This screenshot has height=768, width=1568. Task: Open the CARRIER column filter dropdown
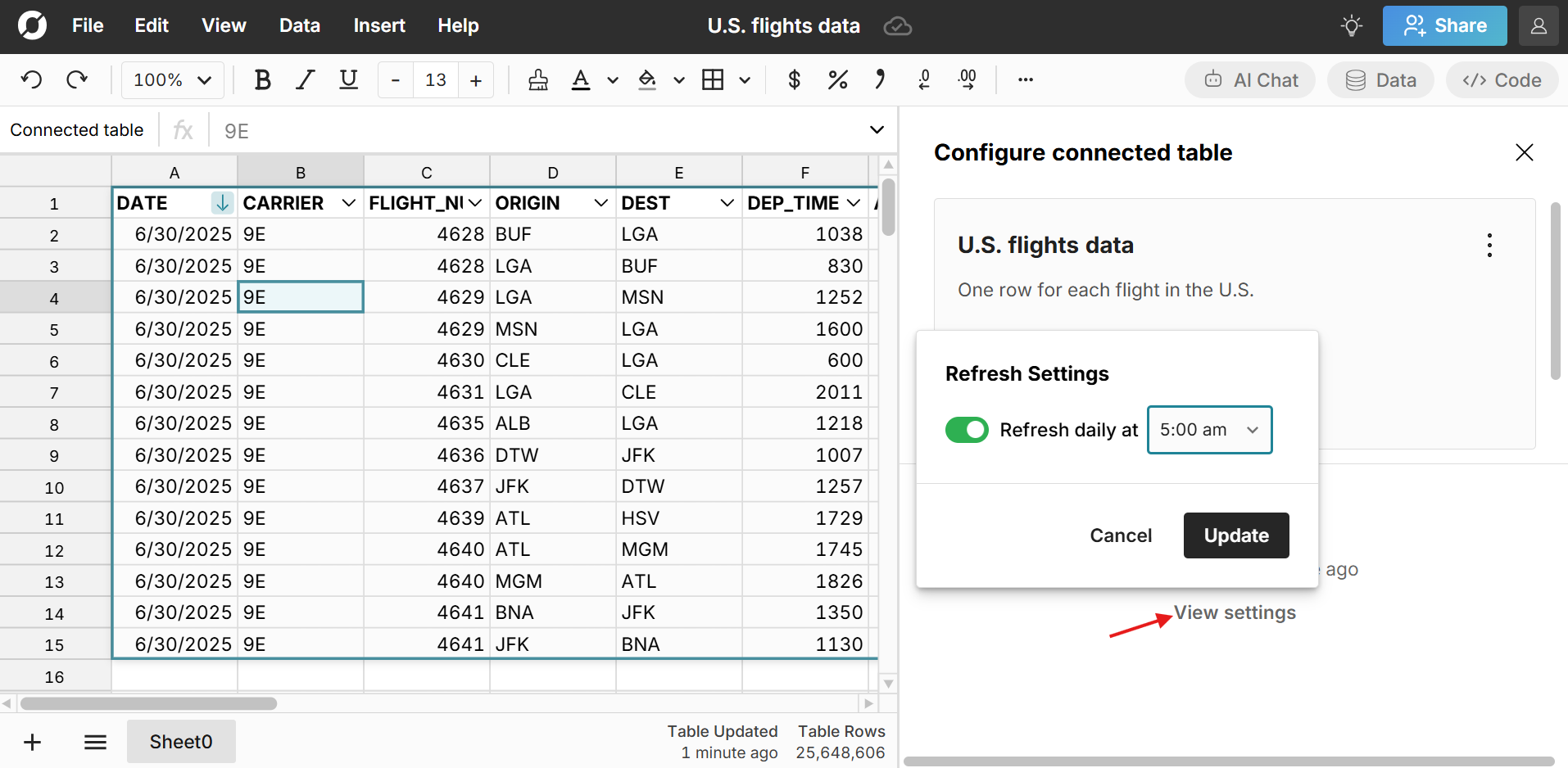349,202
